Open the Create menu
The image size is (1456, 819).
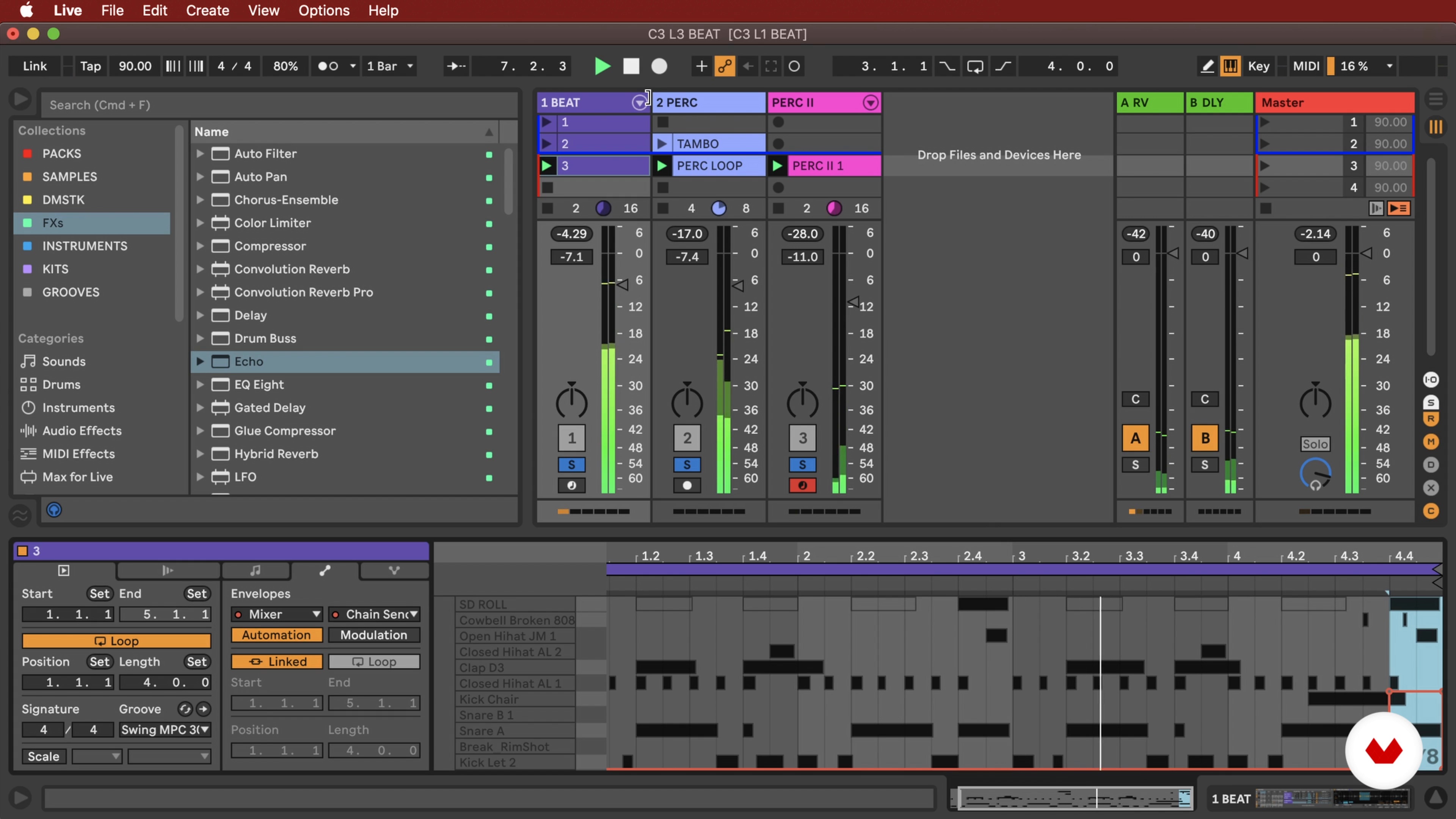[x=207, y=10]
